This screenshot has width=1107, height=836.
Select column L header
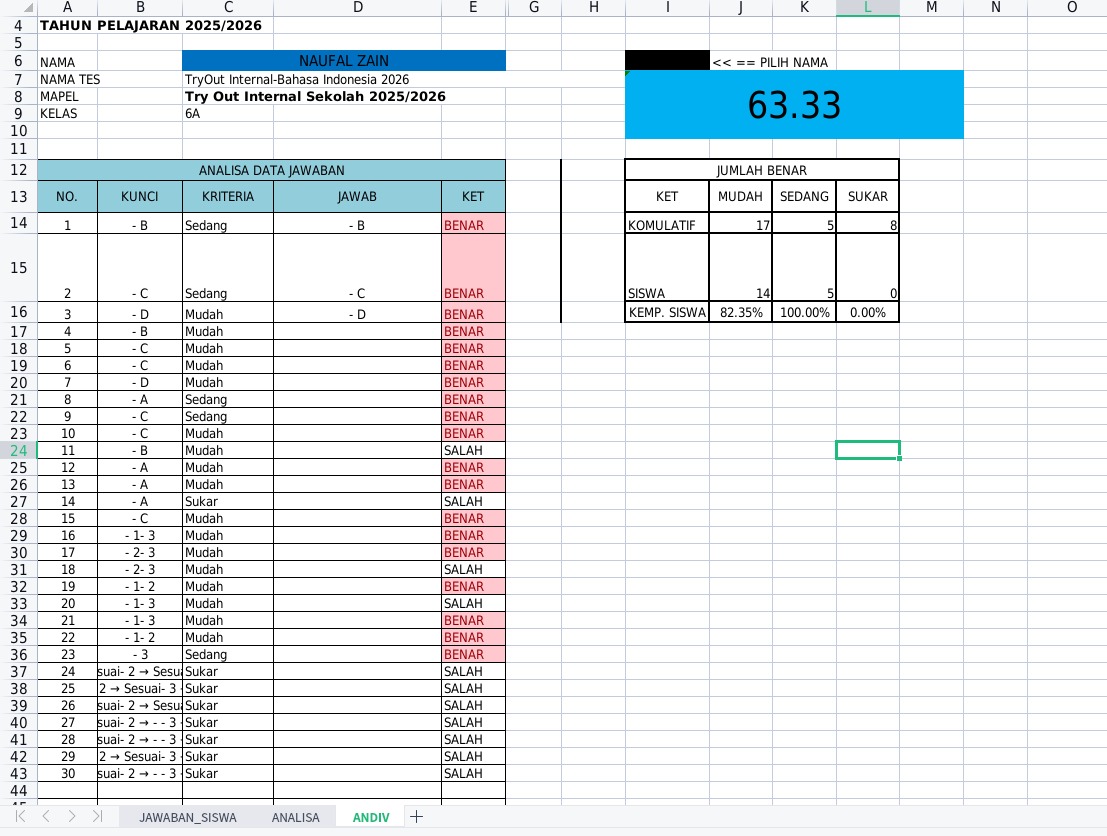(868, 7)
